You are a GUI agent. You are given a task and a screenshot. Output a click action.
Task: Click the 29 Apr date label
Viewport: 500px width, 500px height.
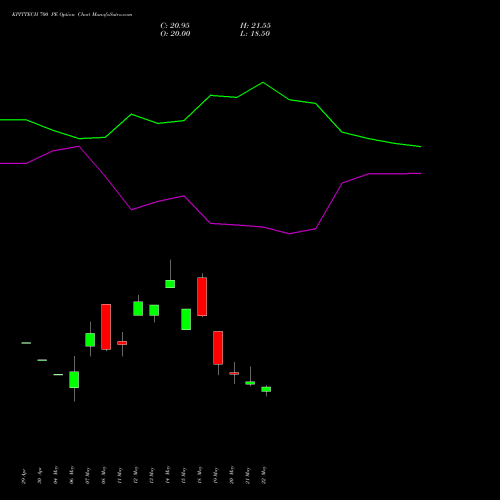(24, 477)
